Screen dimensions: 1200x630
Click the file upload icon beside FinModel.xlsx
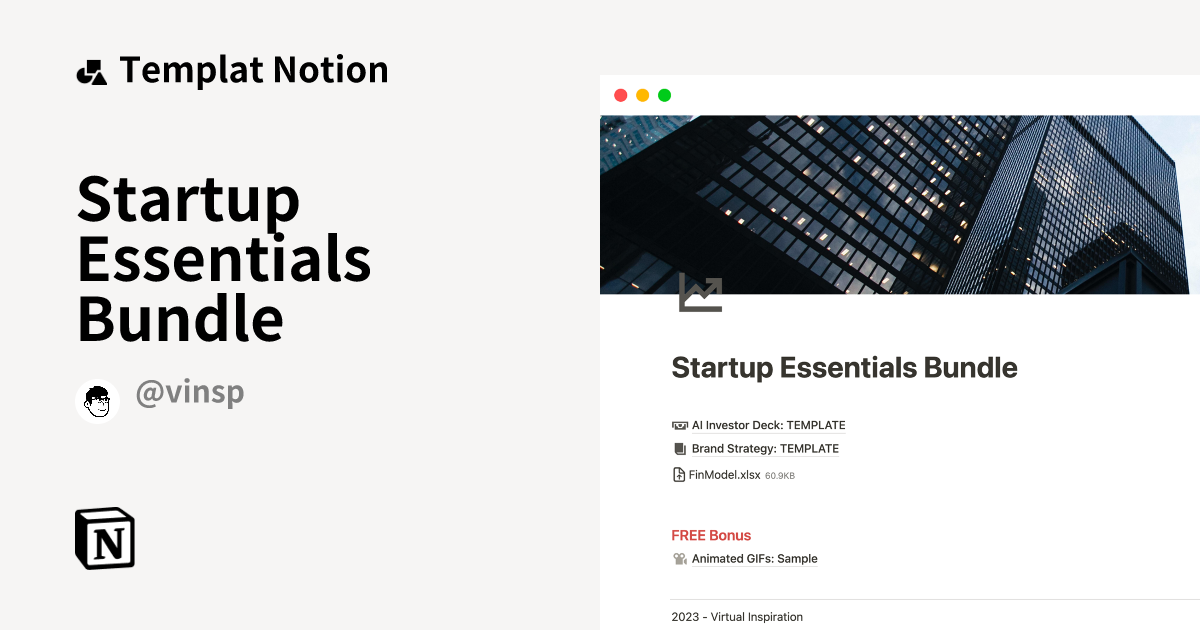679,474
